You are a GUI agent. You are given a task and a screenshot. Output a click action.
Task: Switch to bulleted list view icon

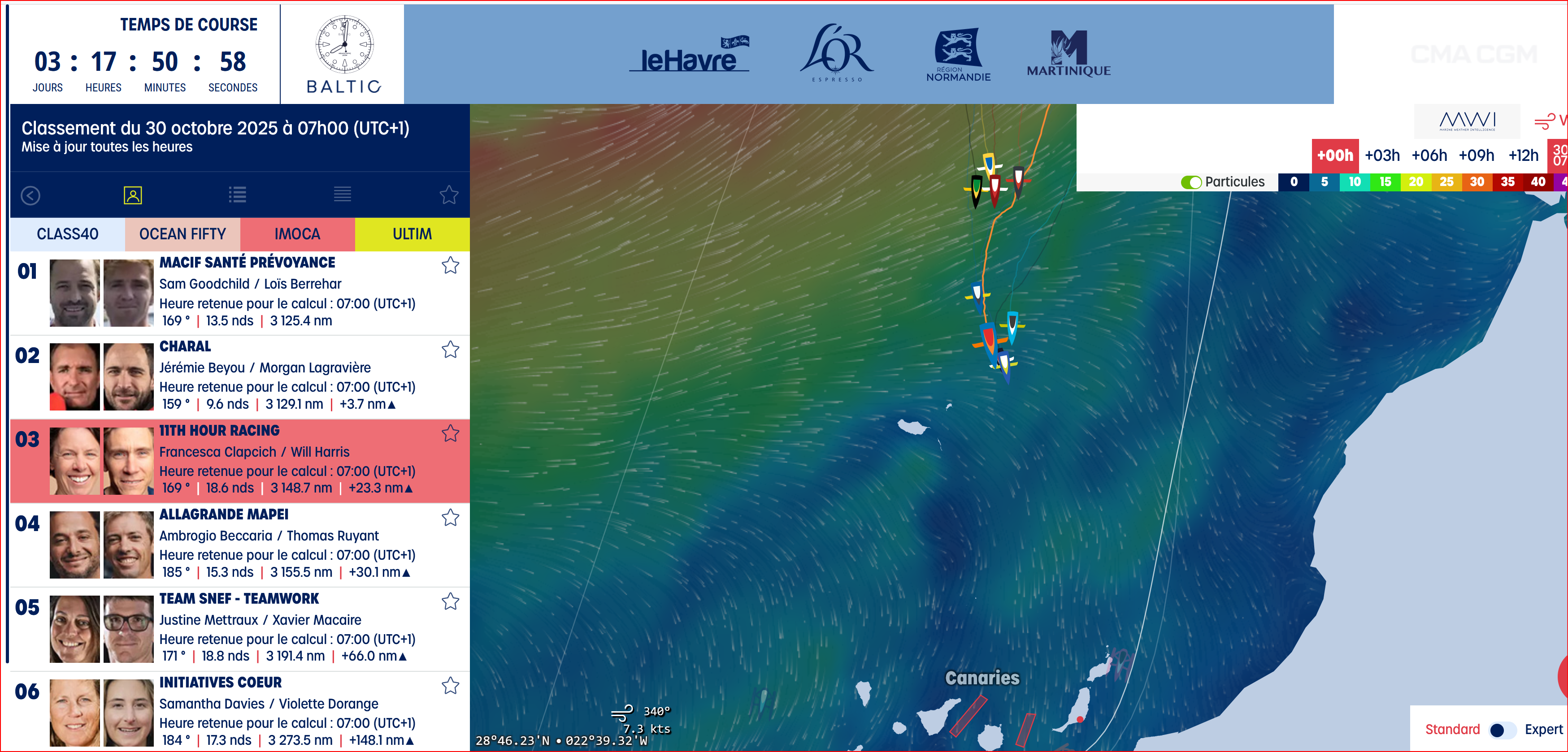(237, 194)
